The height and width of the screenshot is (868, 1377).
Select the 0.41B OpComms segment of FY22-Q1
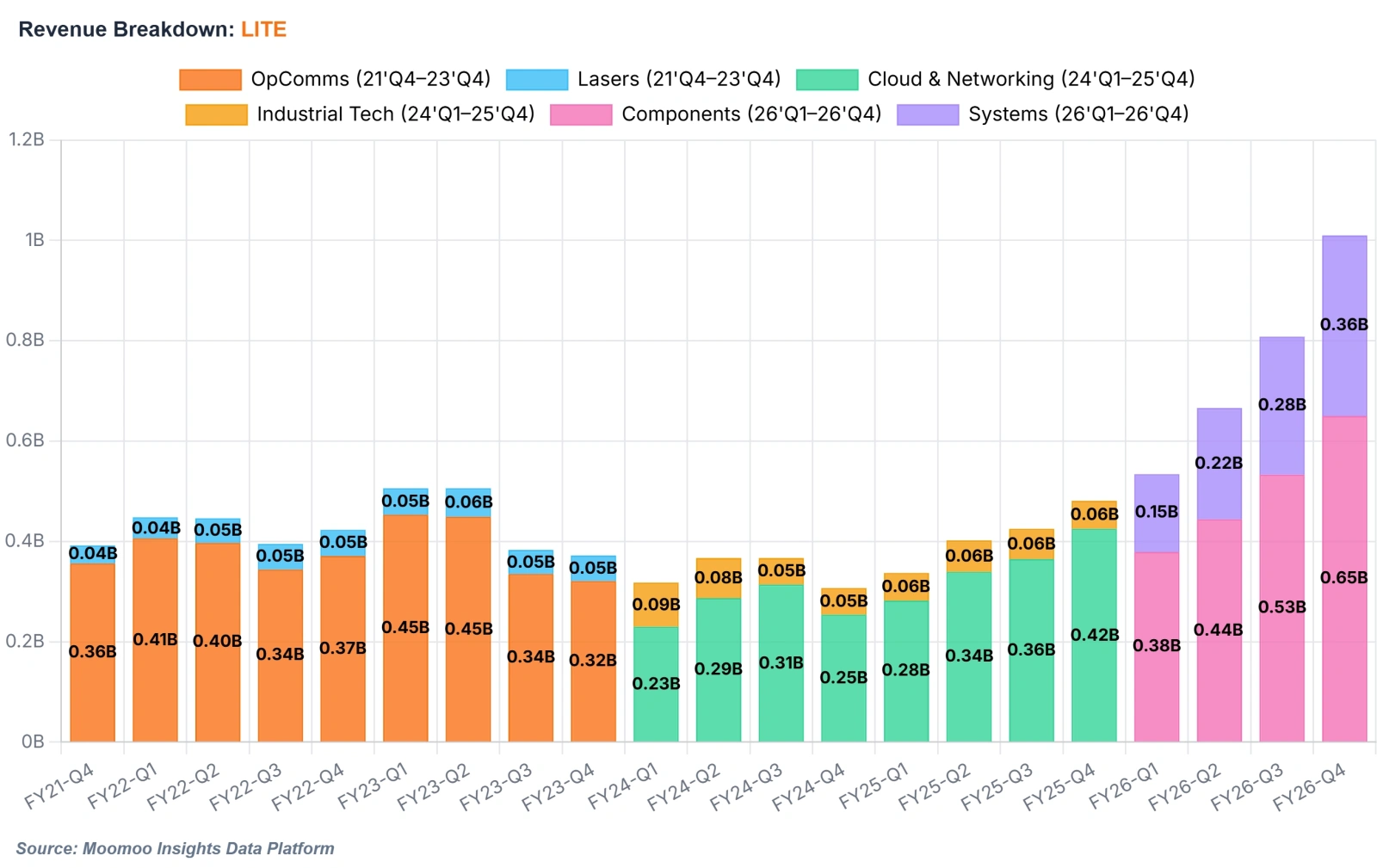point(156,640)
